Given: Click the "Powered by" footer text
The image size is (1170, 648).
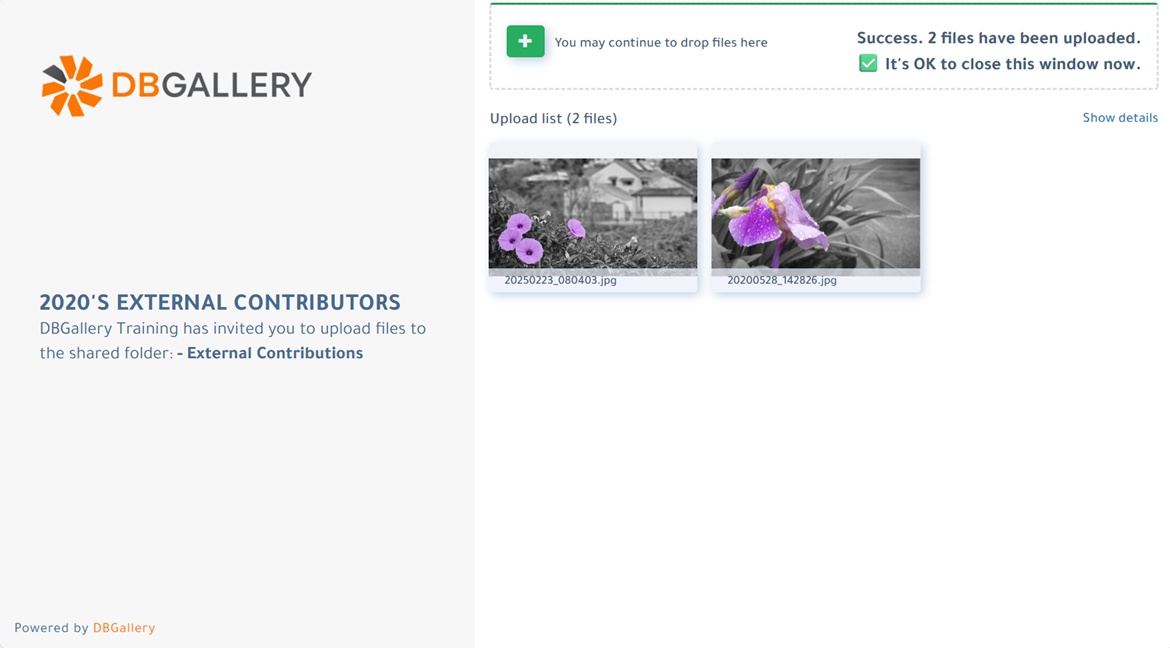Looking at the screenshot, I should (51, 628).
